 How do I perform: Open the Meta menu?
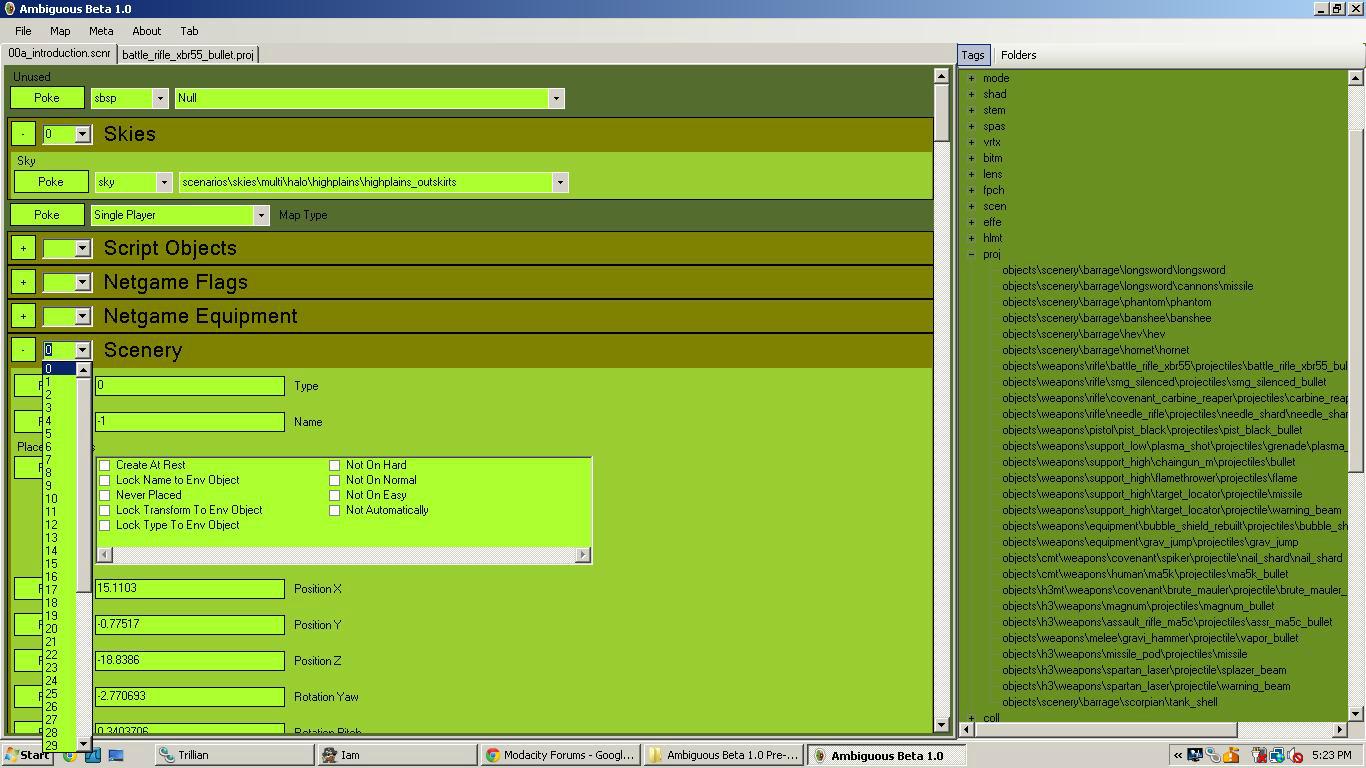click(x=101, y=31)
